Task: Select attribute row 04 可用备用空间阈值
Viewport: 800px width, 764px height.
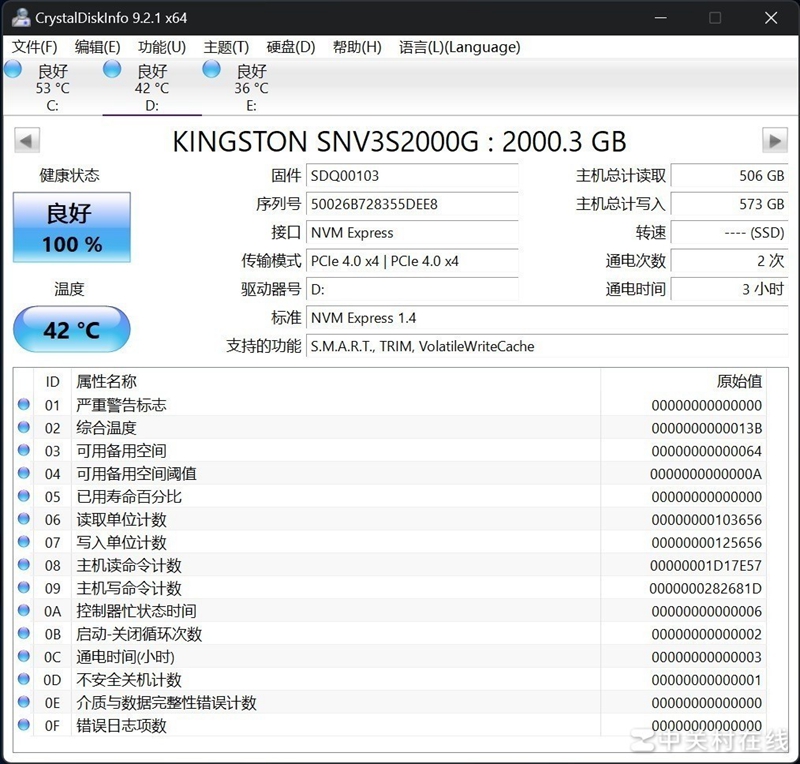Action: point(390,474)
